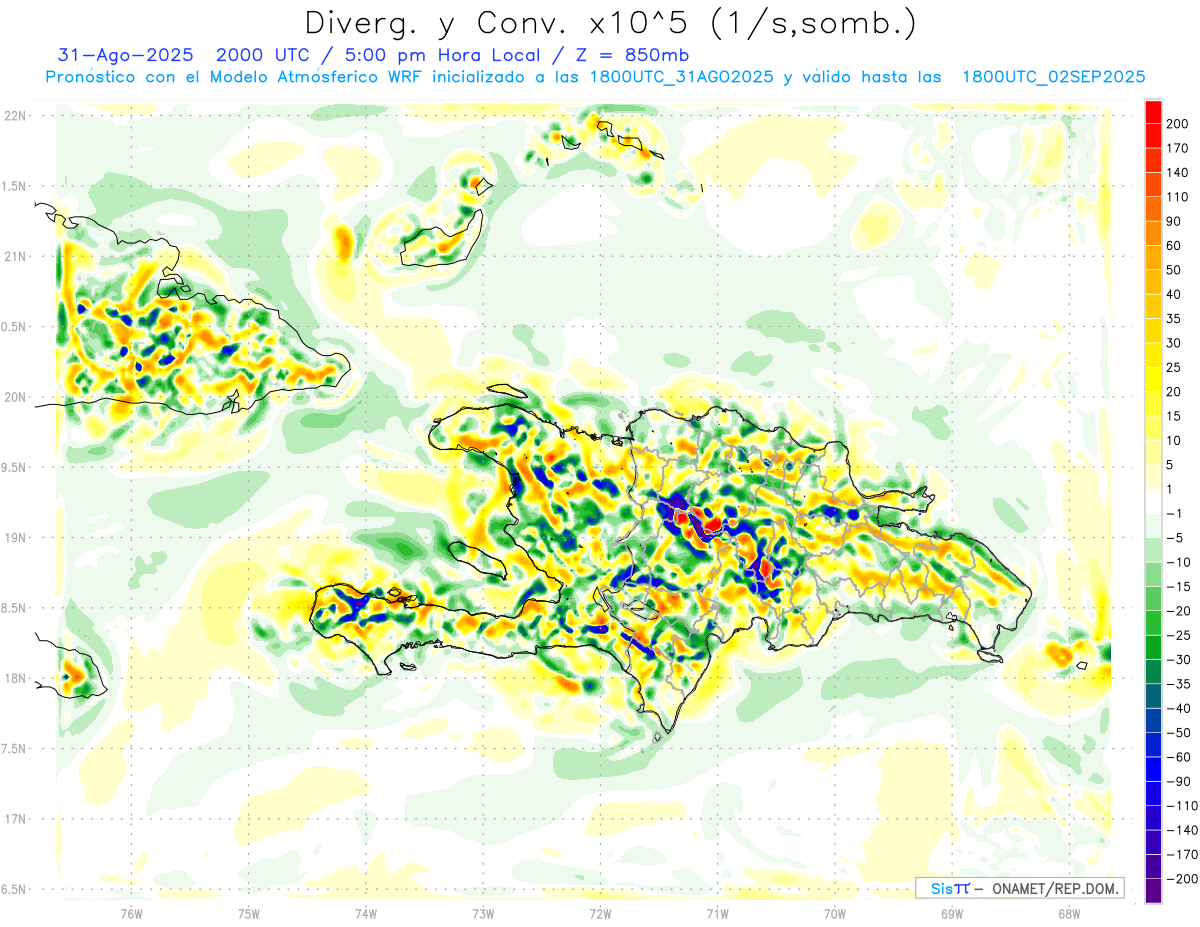Click the '18N' latitude label
The width and height of the screenshot is (1200, 927).
[16, 678]
